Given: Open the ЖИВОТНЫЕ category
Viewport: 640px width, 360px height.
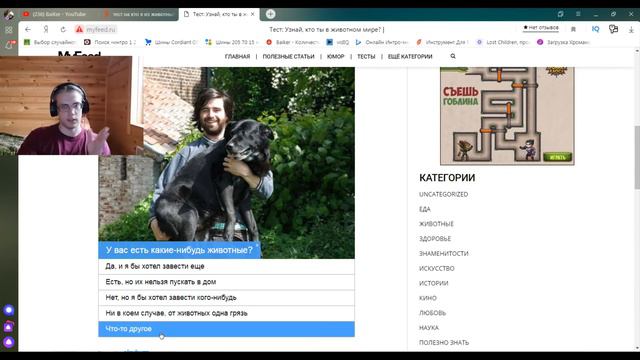Looking at the screenshot, I should (436, 224).
